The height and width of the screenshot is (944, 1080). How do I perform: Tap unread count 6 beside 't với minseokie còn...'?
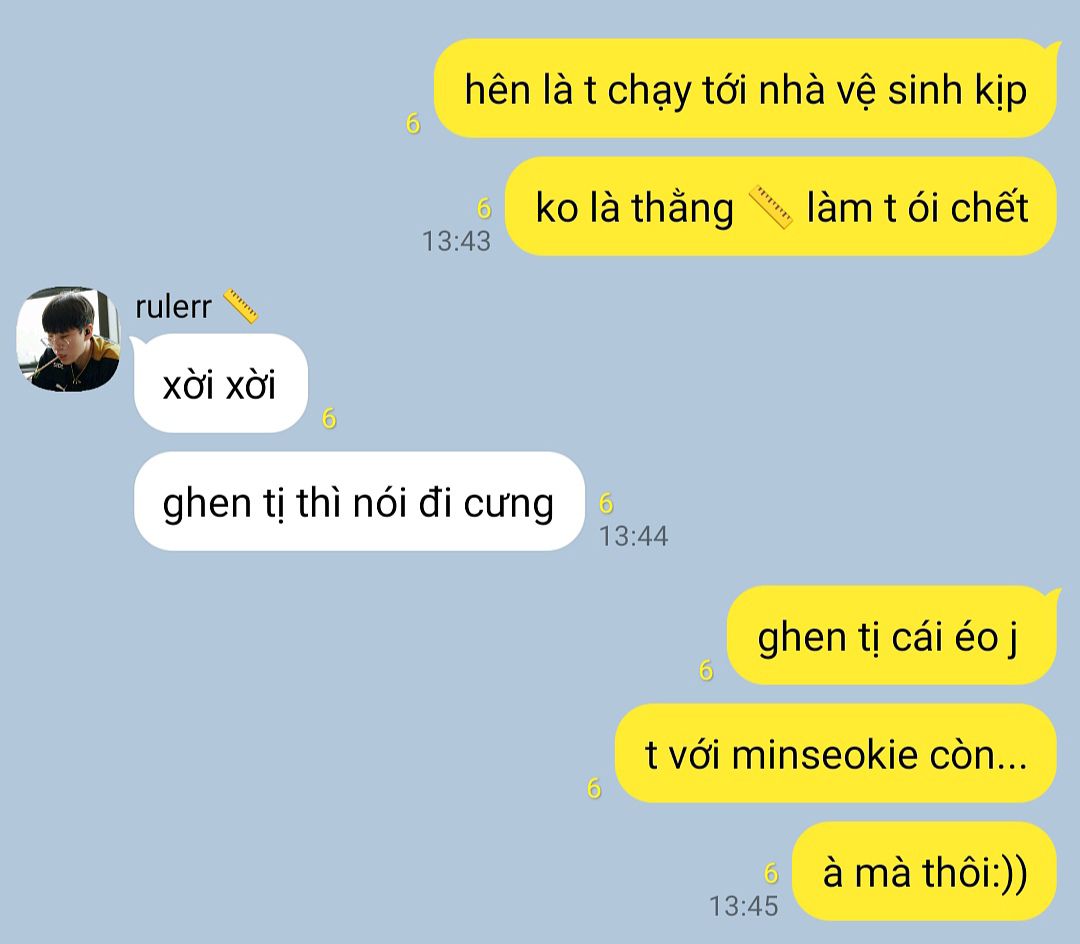(x=594, y=788)
